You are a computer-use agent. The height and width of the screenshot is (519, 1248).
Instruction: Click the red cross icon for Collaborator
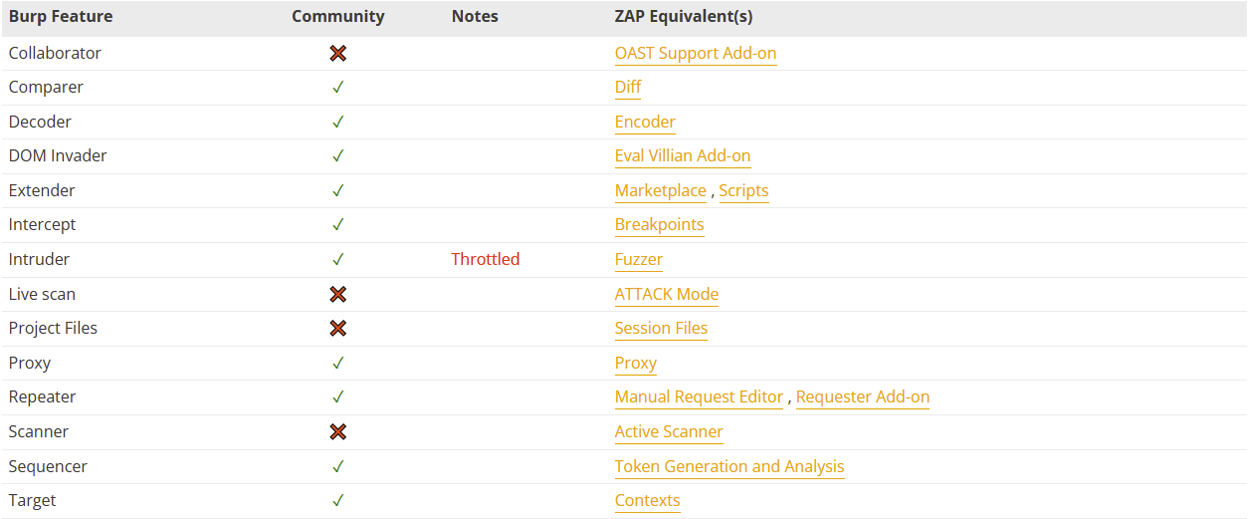tap(338, 53)
